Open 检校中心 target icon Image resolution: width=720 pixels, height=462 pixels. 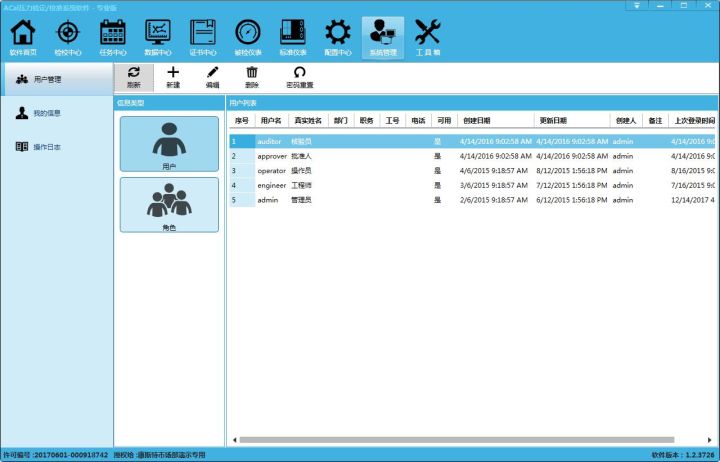pyautogui.click(x=66, y=37)
